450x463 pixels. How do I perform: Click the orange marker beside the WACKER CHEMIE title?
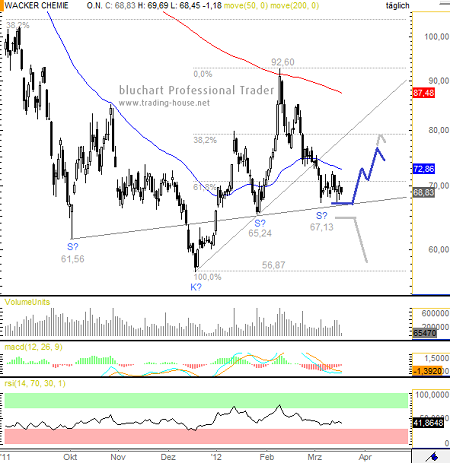pos(1,6)
